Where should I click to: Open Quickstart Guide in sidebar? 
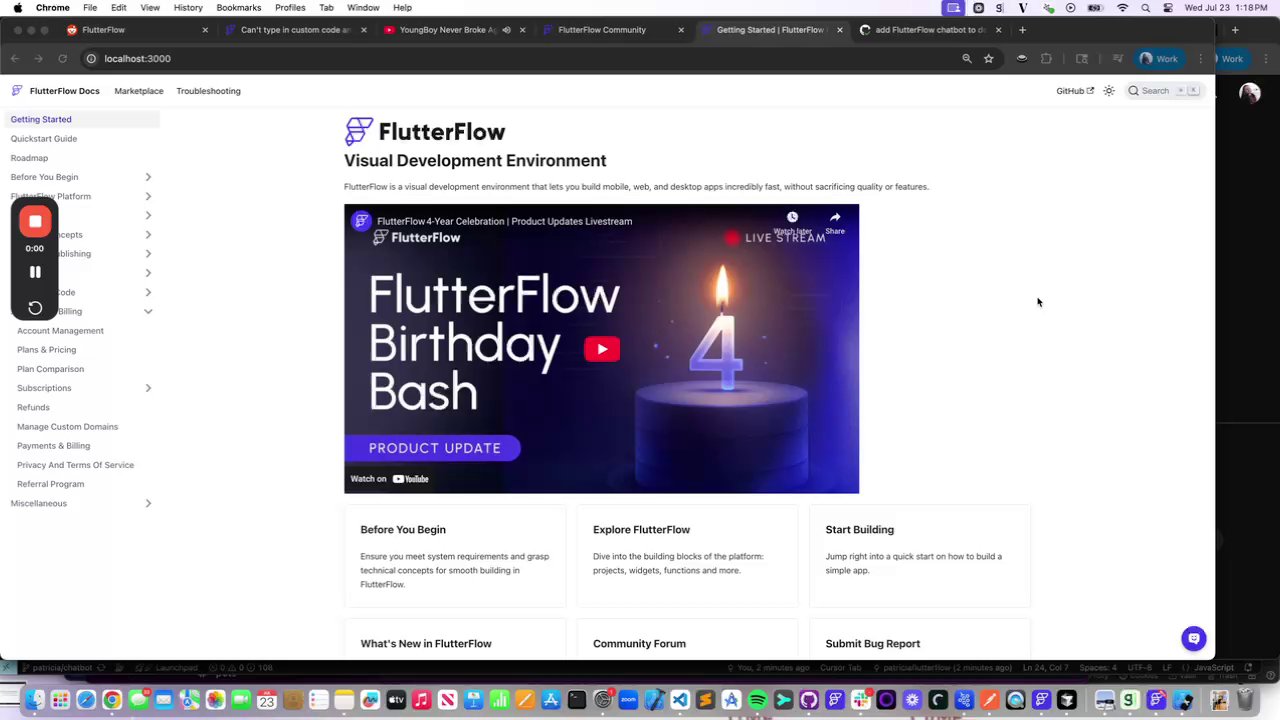click(44, 139)
